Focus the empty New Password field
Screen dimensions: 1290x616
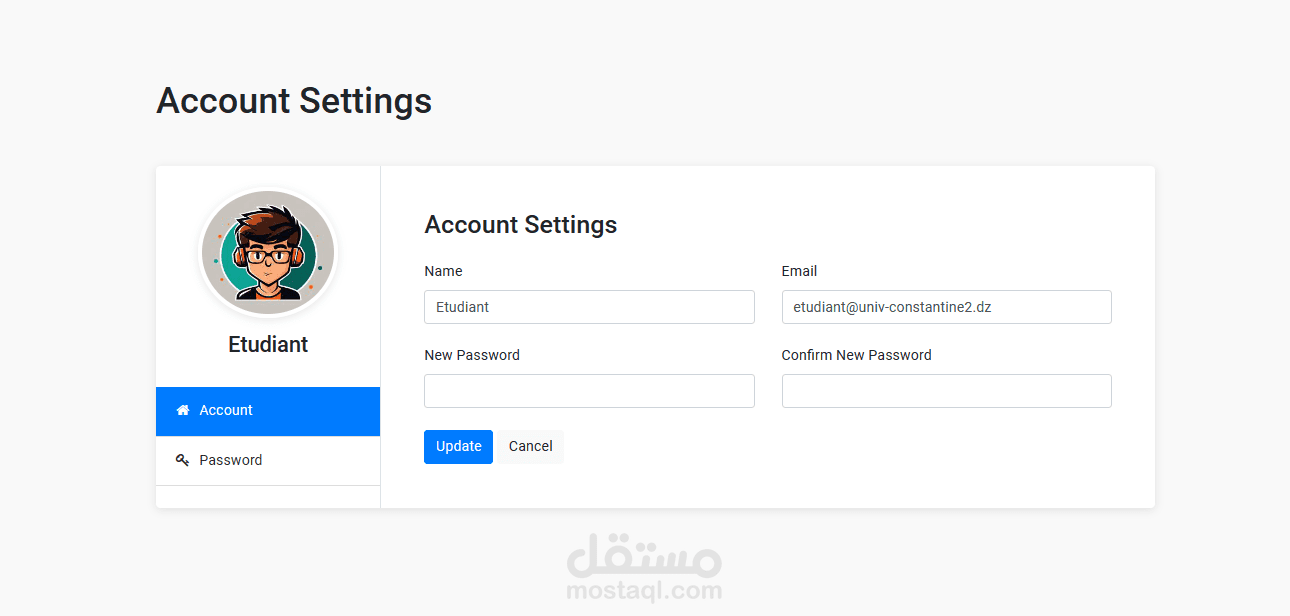click(x=589, y=391)
